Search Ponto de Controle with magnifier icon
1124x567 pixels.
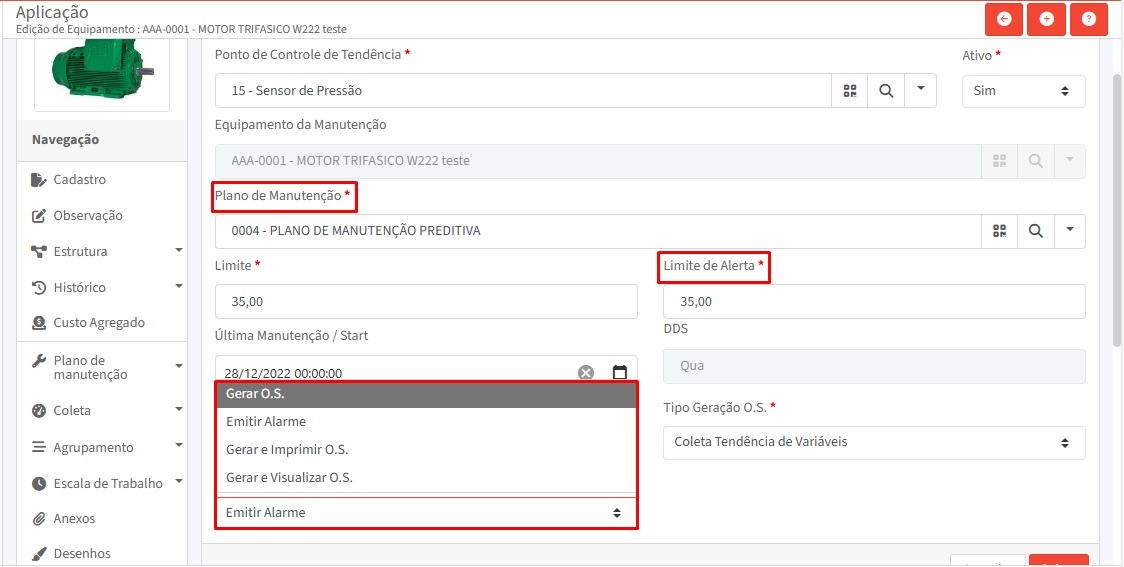coord(885,91)
